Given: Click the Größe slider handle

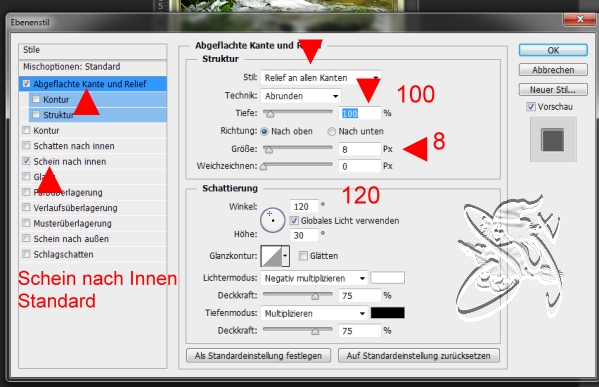Looking at the screenshot, I should [269, 150].
